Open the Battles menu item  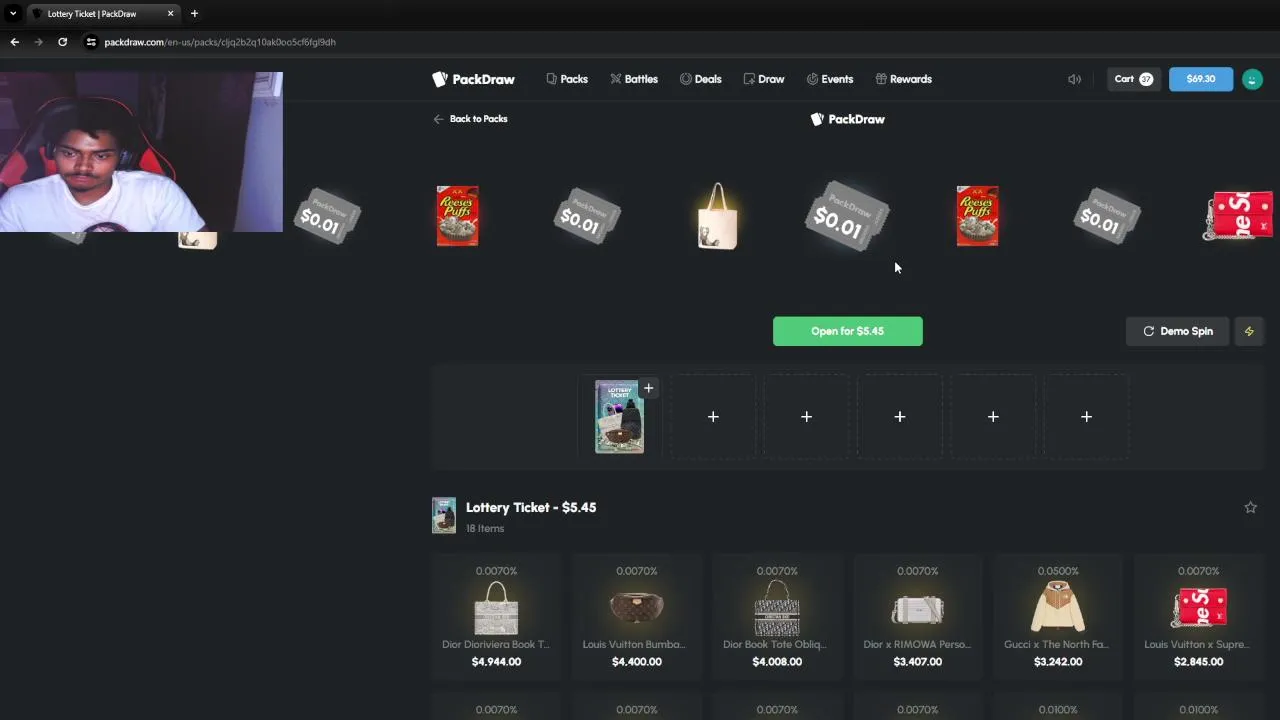634,79
